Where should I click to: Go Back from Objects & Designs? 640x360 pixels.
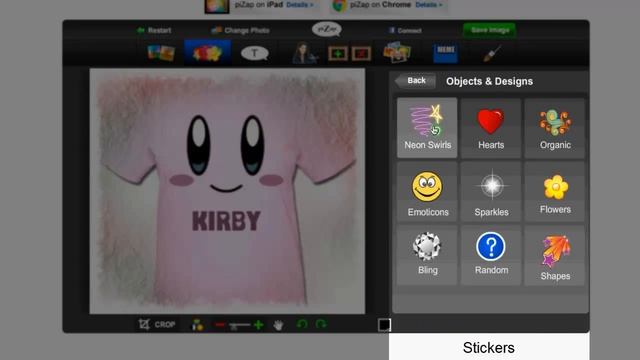pos(415,81)
